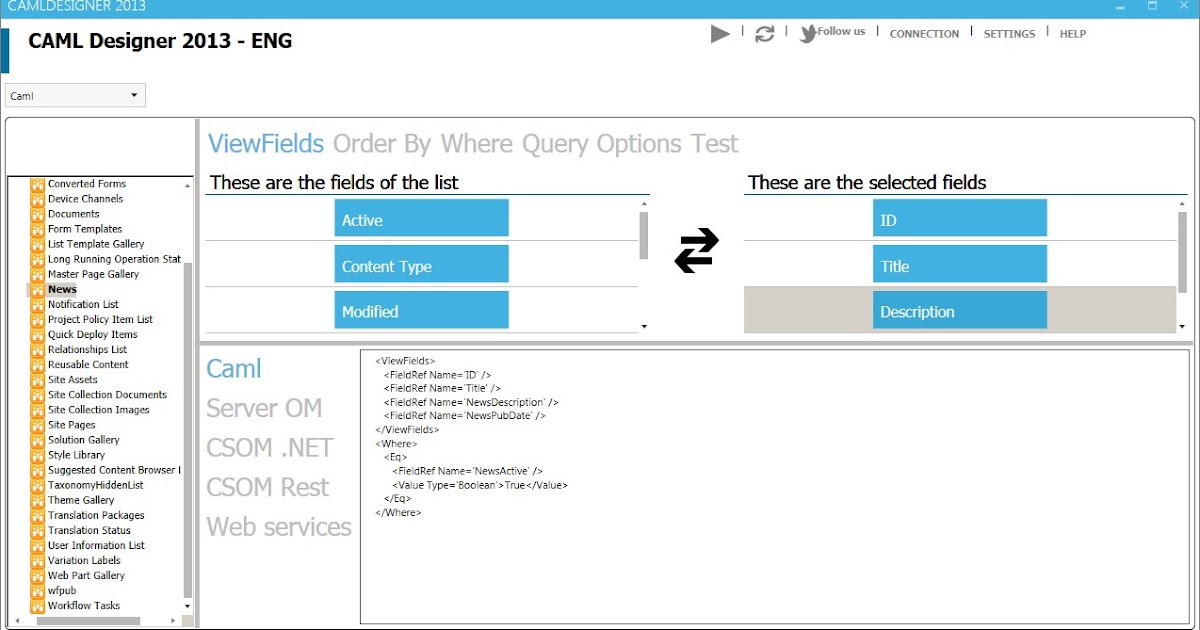Click the library icon next to Documents
The height and width of the screenshot is (630, 1200).
tap(37, 213)
